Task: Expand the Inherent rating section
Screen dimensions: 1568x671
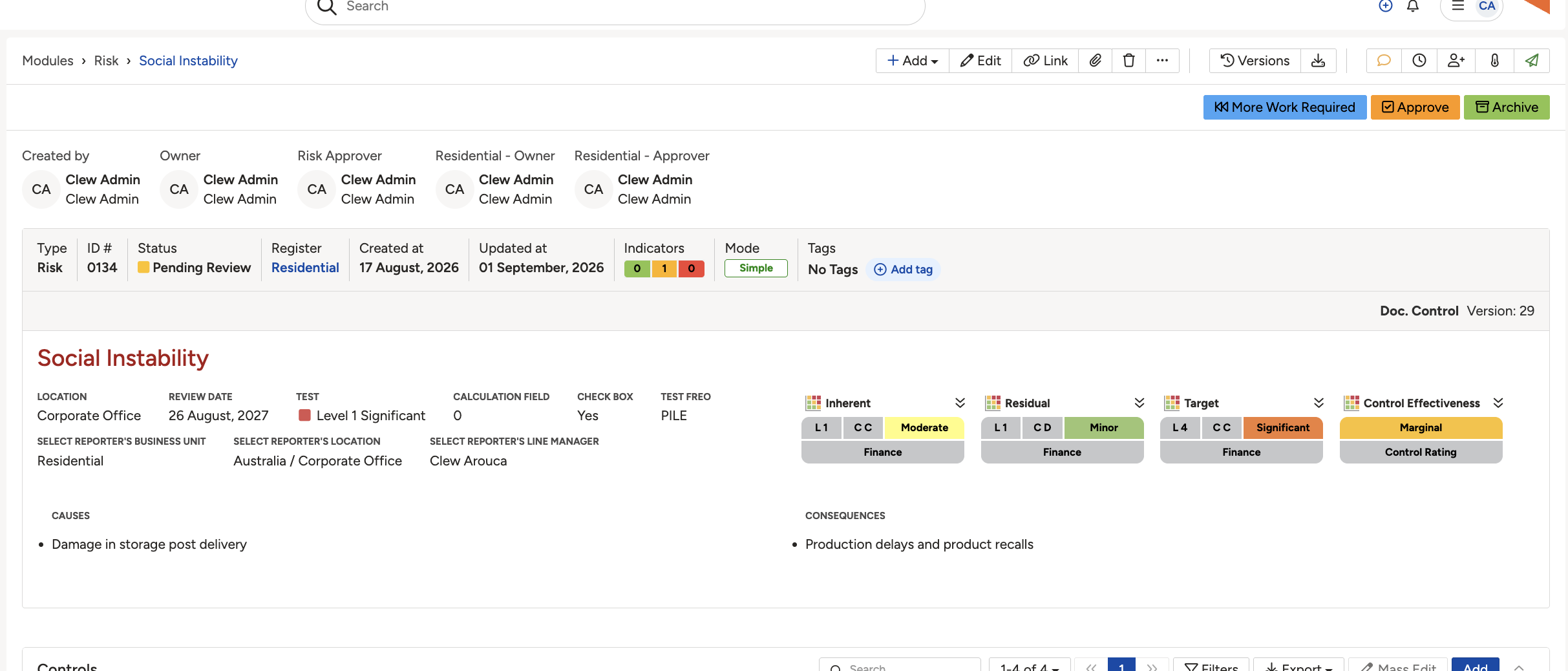Action: [960, 403]
